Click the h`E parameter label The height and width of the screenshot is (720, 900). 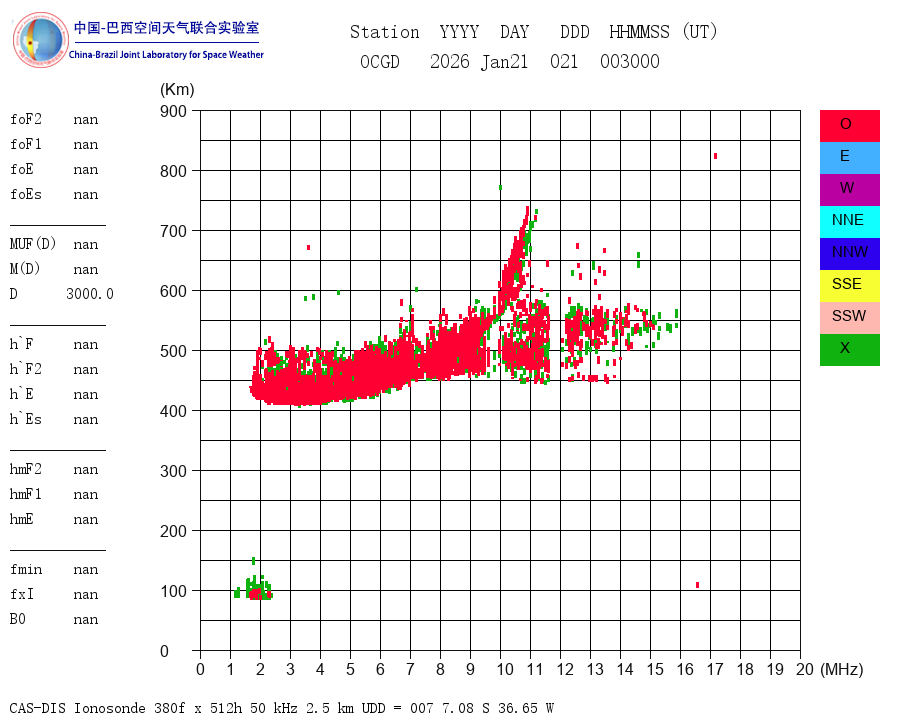(x=21, y=394)
